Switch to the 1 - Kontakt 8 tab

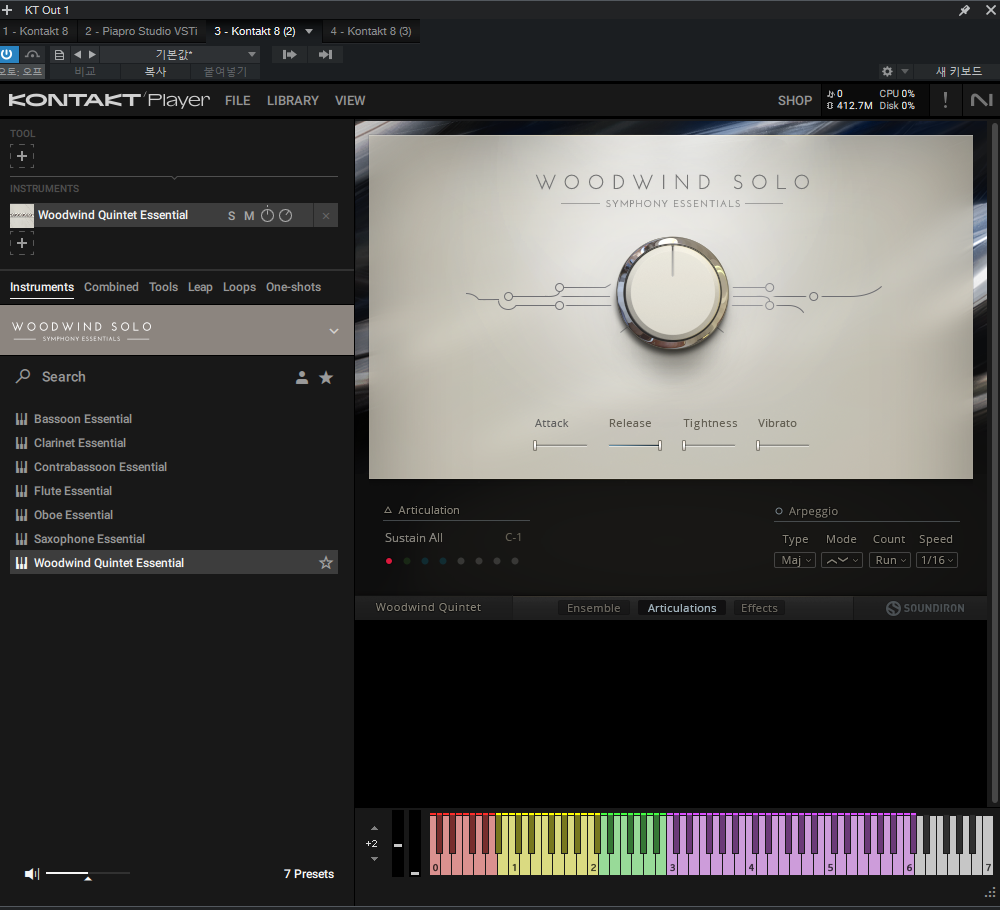pos(35,31)
